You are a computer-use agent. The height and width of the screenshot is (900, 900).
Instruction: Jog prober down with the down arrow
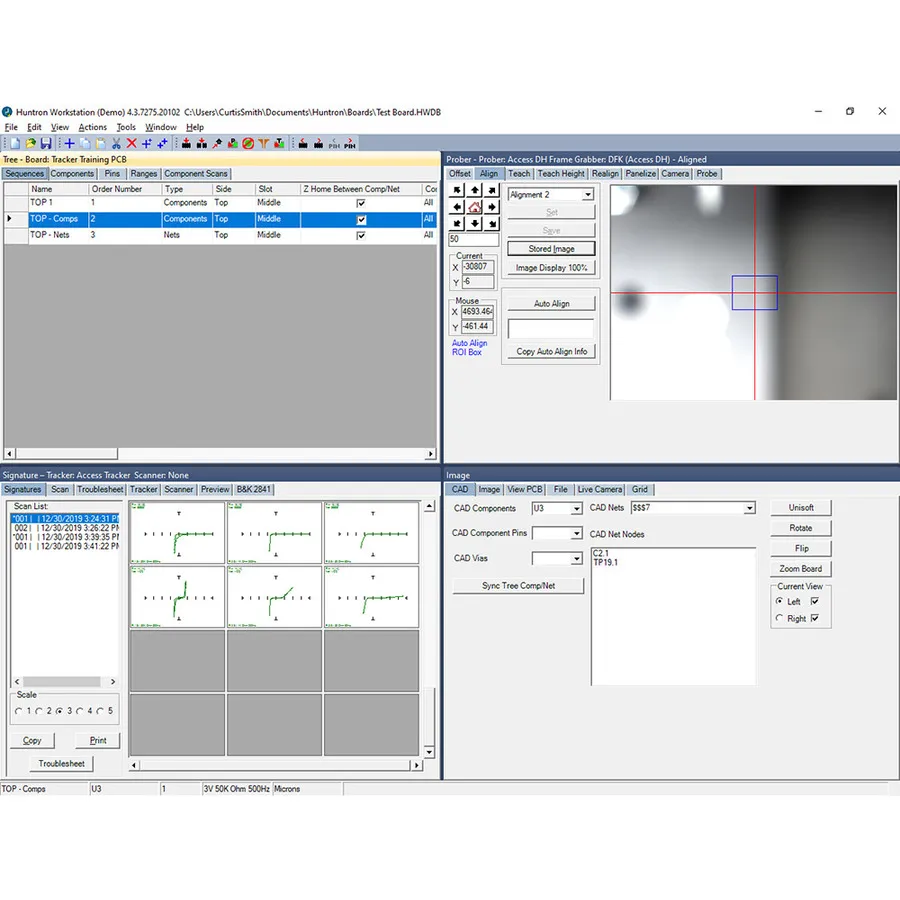[475, 223]
